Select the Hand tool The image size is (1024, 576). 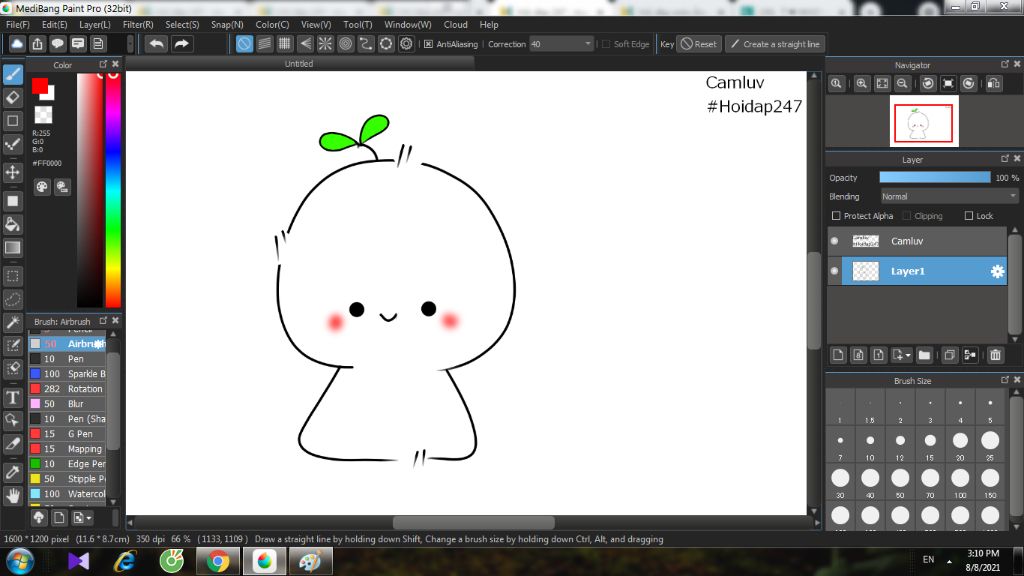pyautogui.click(x=12, y=496)
